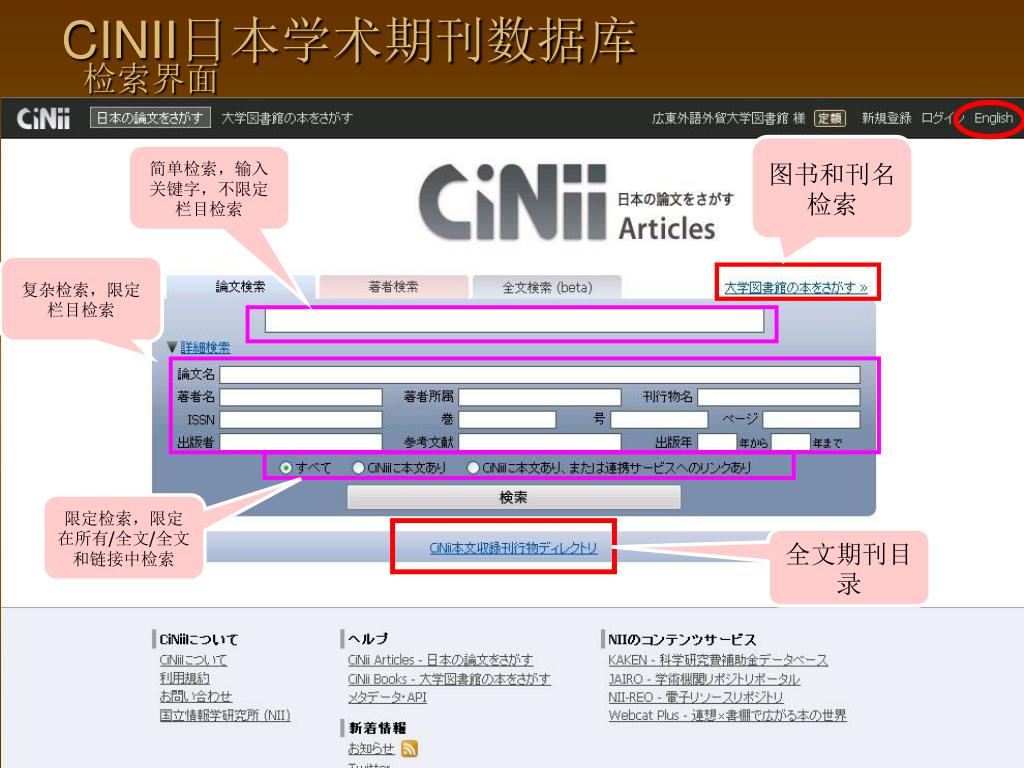Click the ページ input field
This screenshot has width=1024, height=768.
click(x=811, y=419)
